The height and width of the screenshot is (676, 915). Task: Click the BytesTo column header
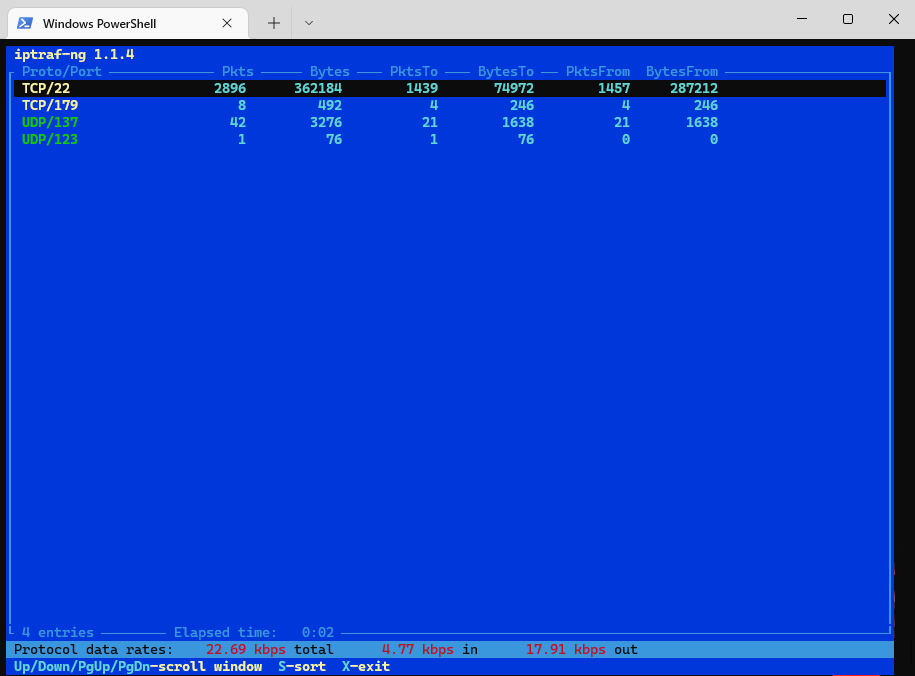[x=506, y=71]
